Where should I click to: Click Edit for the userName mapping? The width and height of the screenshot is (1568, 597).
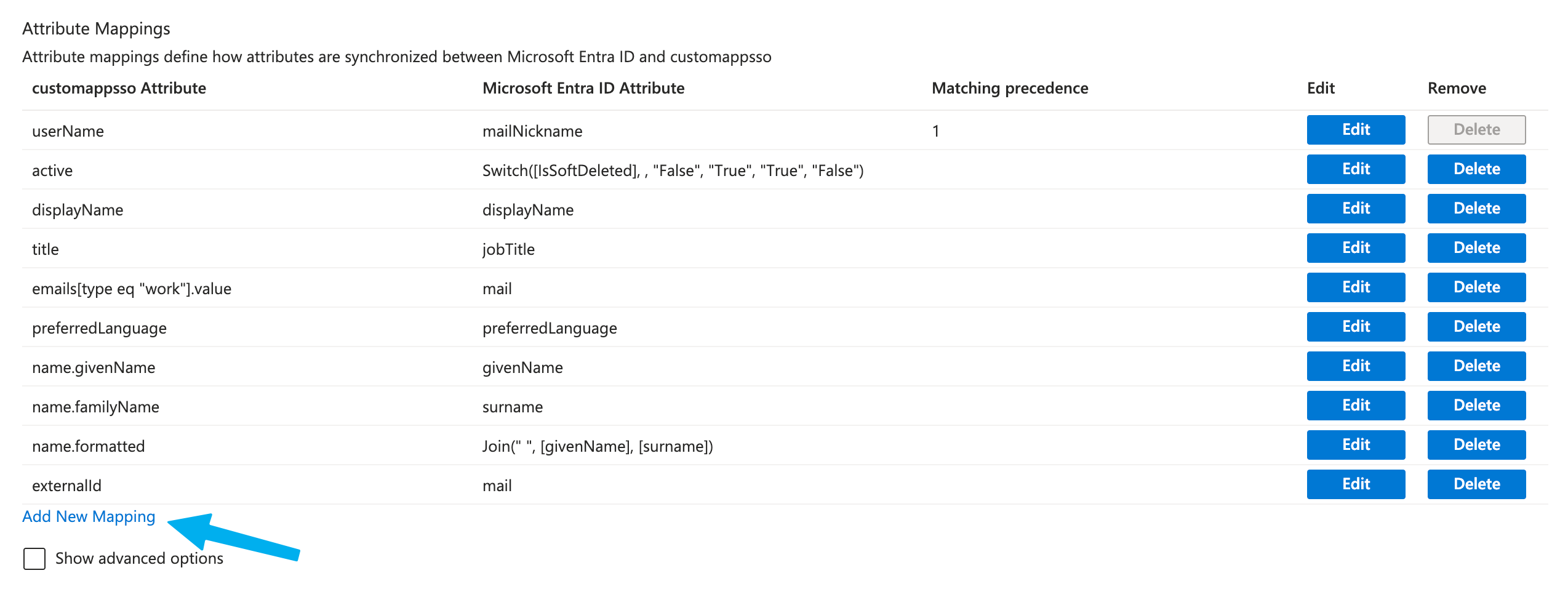(x=1356, y=130)
